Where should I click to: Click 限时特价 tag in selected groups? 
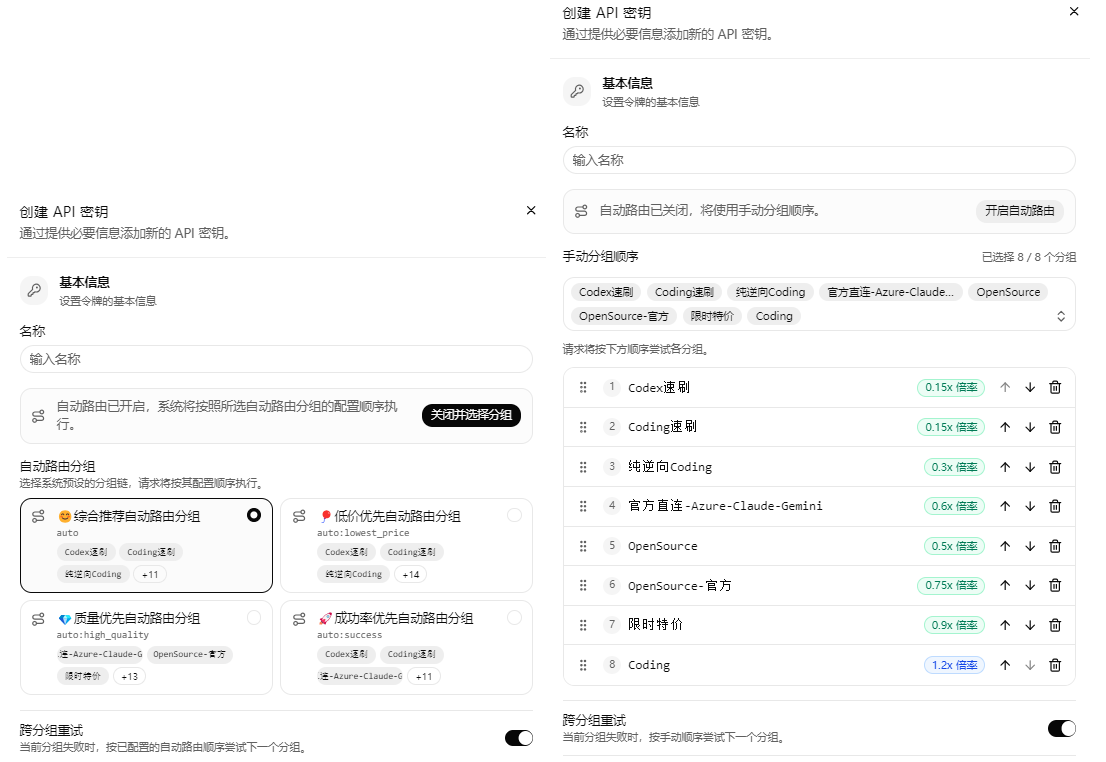pos(712,316)
